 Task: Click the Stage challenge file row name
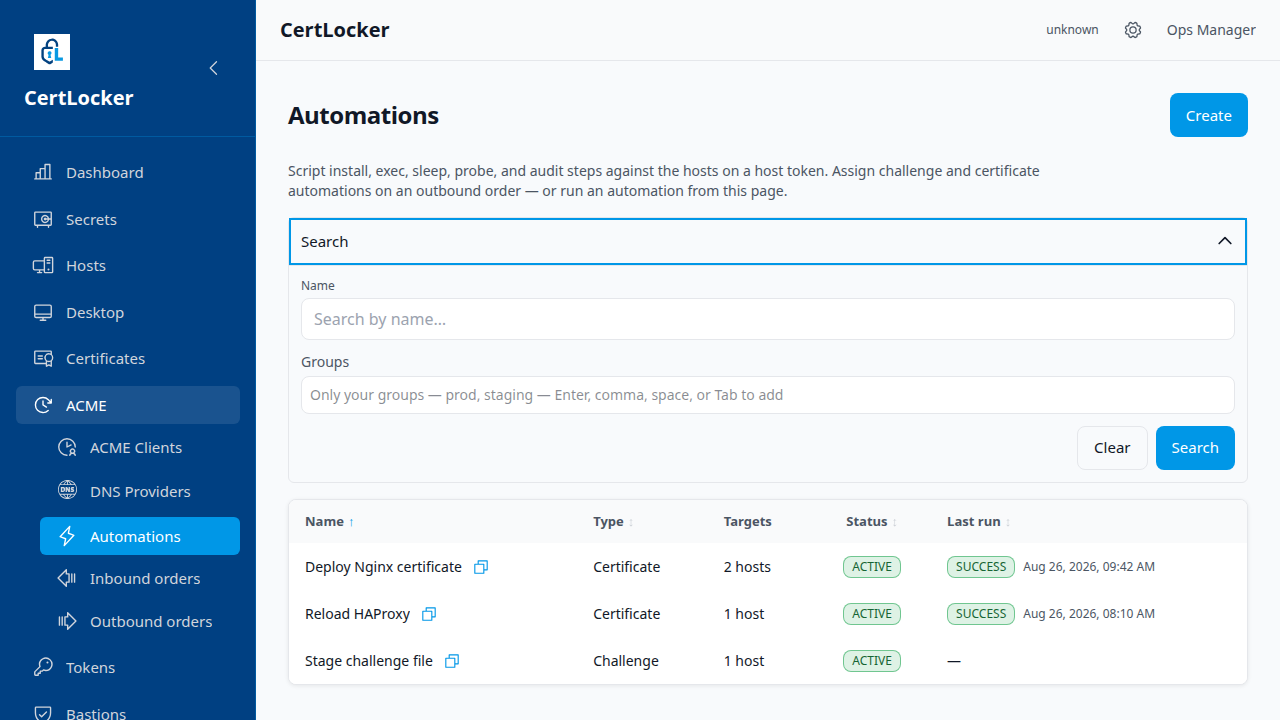369,661
